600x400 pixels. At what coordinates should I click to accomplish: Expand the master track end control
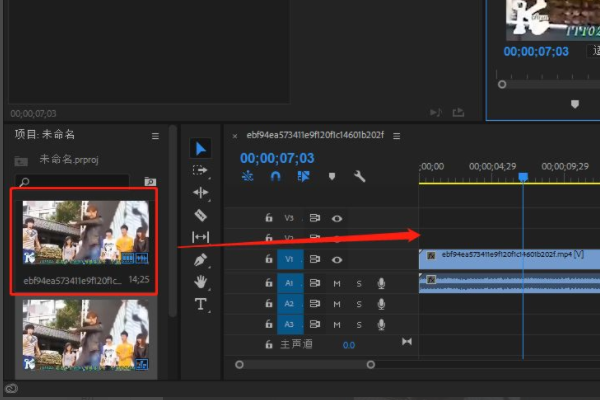(406, 343)
